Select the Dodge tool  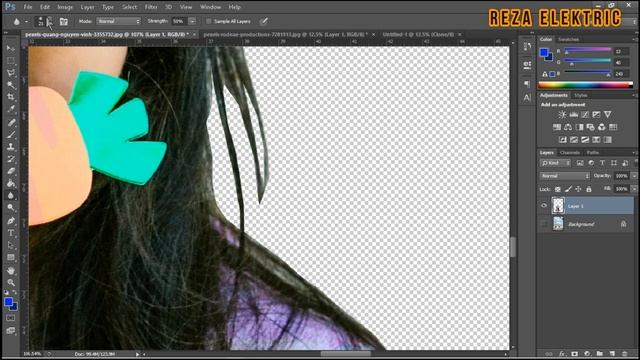click(11, 208)
